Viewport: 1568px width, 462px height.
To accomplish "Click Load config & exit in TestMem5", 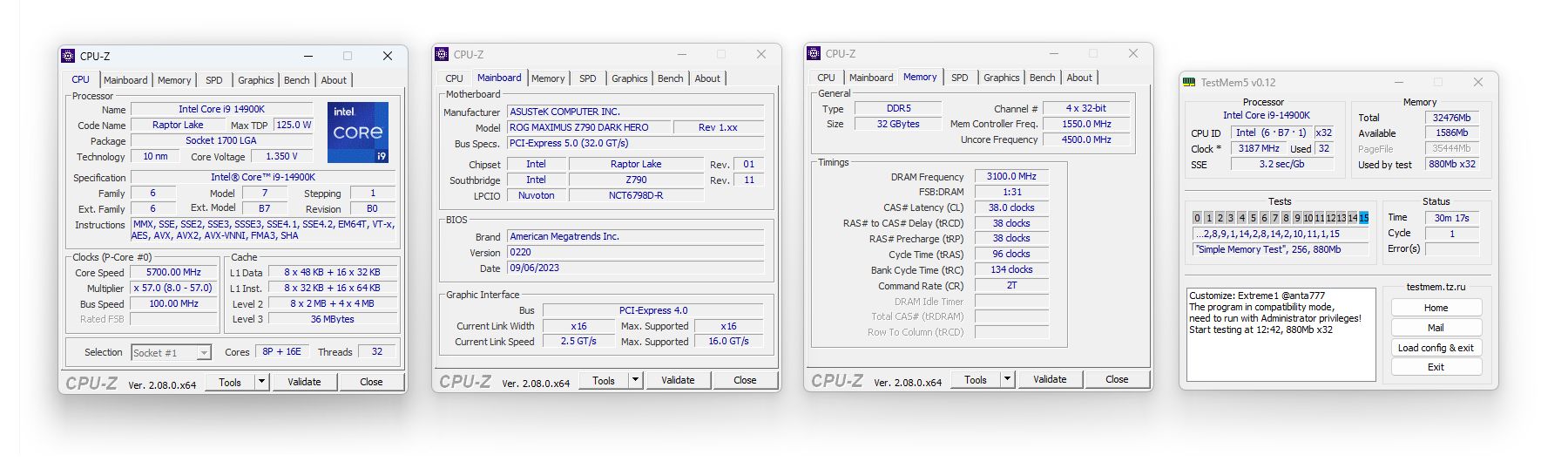I will 1436,348.
